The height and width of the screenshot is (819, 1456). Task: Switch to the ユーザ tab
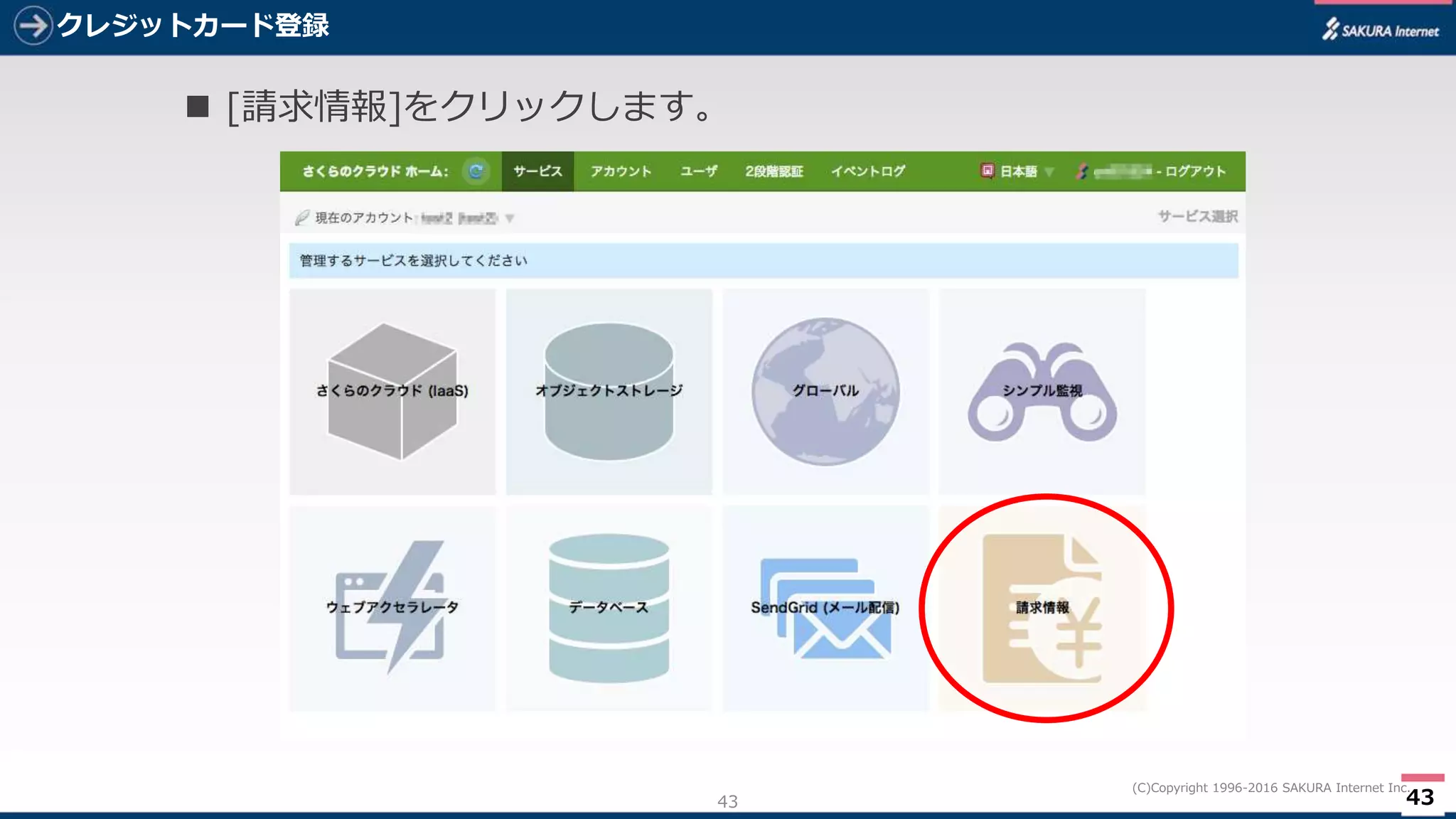tap(699, 171)
